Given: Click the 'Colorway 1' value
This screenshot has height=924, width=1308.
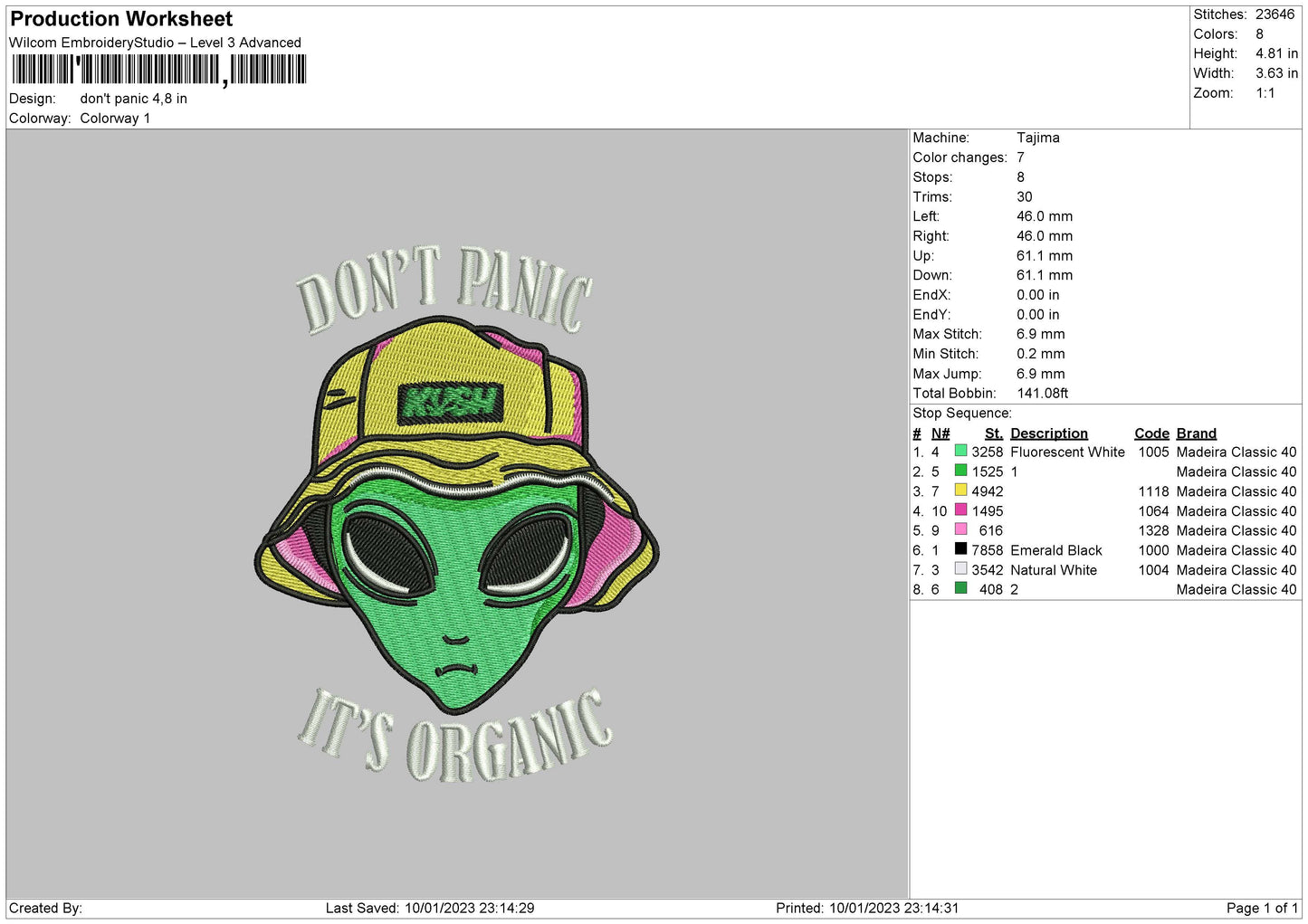Looking at the screenshot, I should pyautogui.click(x=115, y=119).
